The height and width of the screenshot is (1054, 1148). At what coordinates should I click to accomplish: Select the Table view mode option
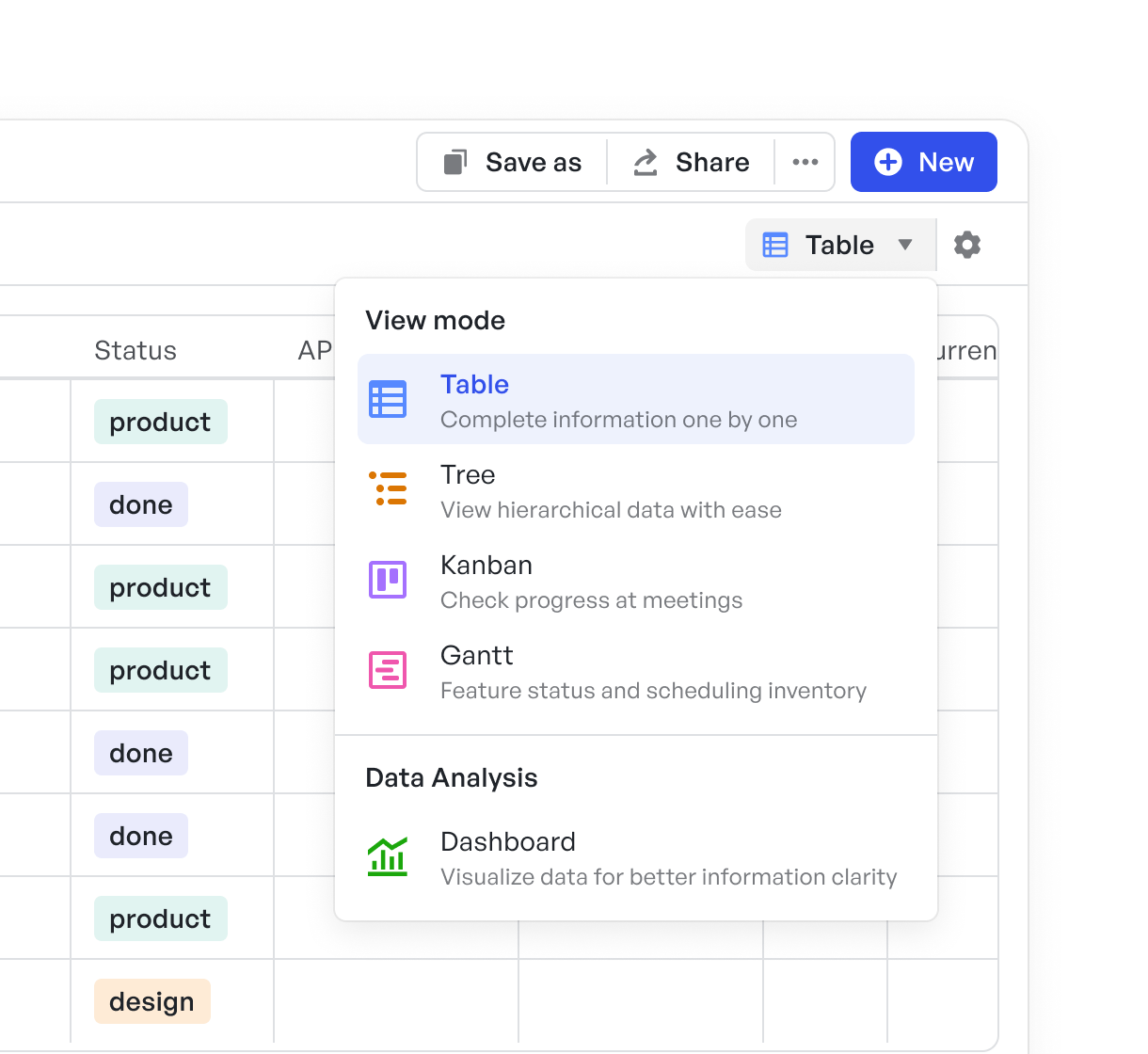pyautogui.click(x=636, y=399)
